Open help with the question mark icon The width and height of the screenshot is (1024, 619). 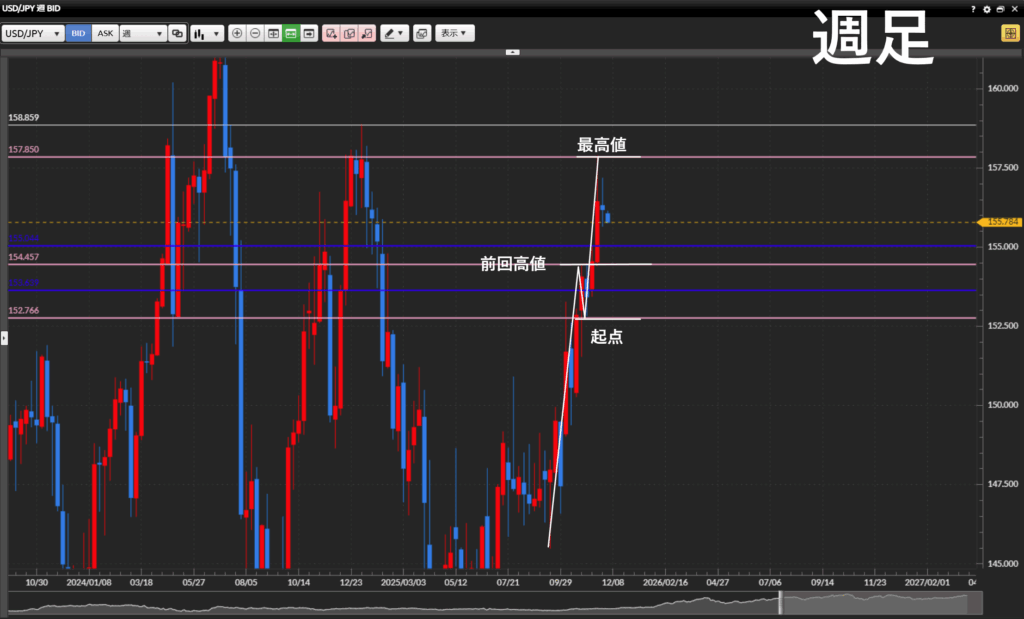tap(973, 8)
